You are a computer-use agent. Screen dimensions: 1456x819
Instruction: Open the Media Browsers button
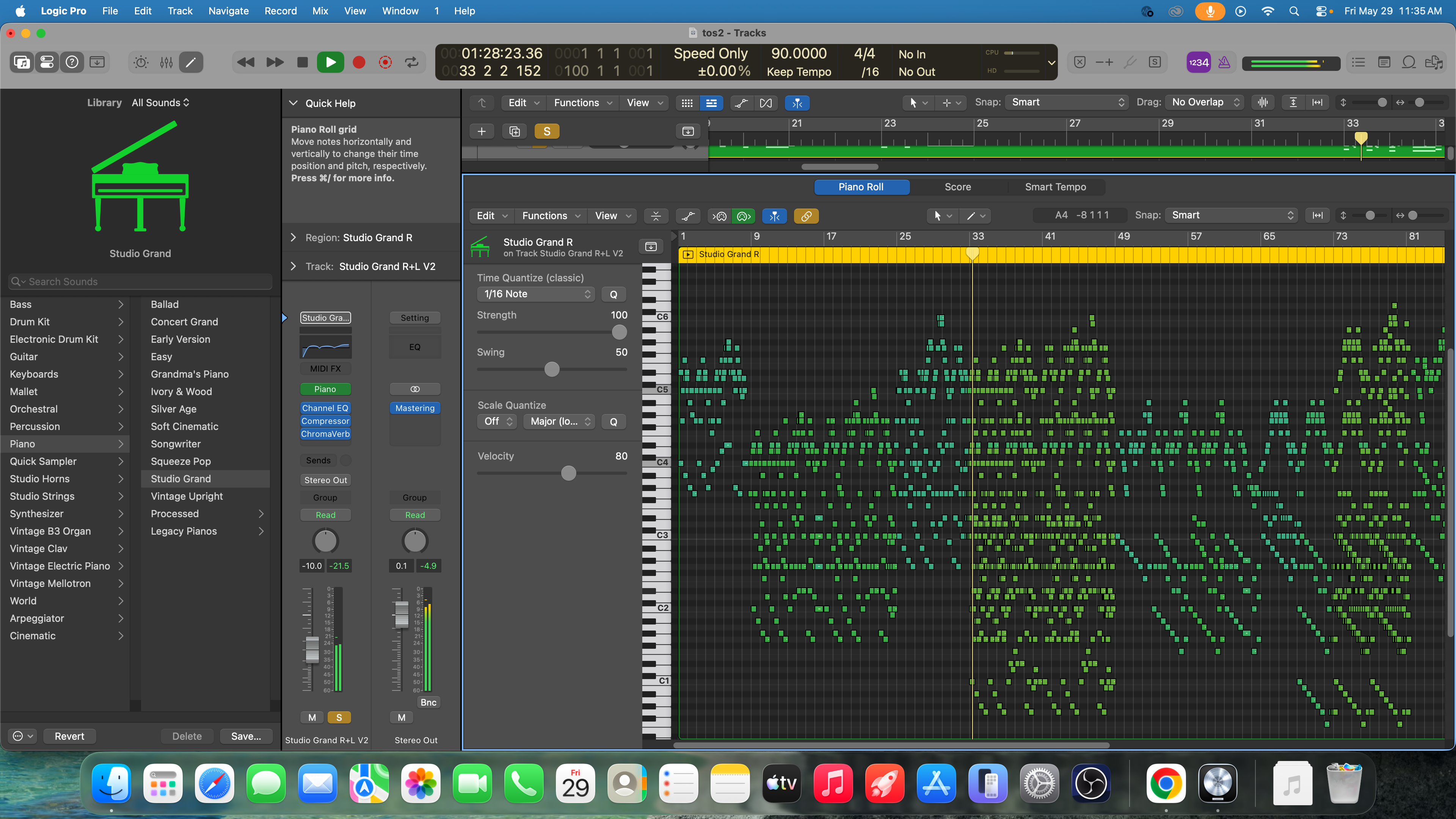(x=1434, y=62)
